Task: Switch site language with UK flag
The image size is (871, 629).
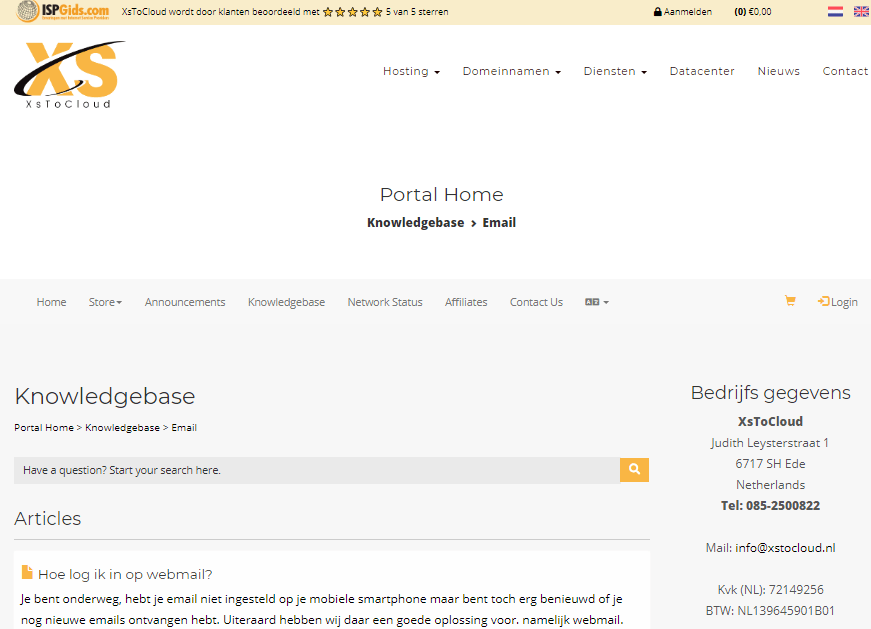Action: click(x=861, y=12)
